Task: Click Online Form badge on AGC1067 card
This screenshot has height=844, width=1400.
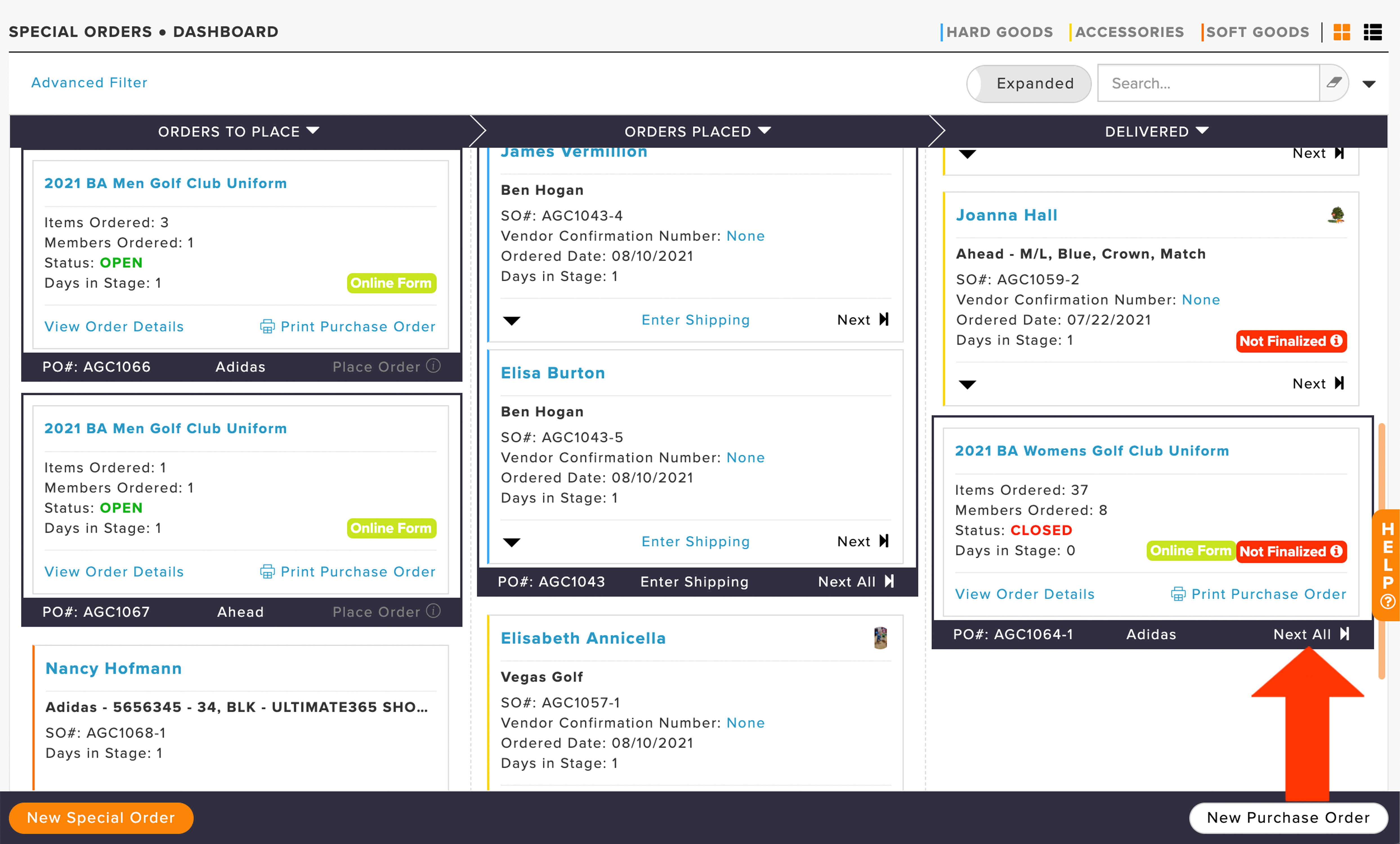Action: tap(392, 528)
